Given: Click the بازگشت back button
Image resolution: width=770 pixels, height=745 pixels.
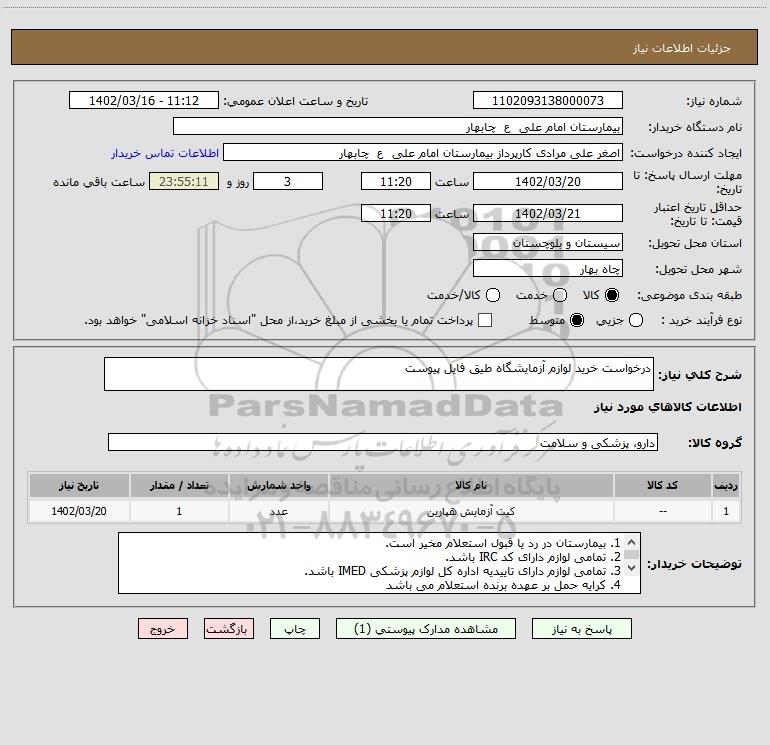Looking at the screenshot, I should point(229,629).
